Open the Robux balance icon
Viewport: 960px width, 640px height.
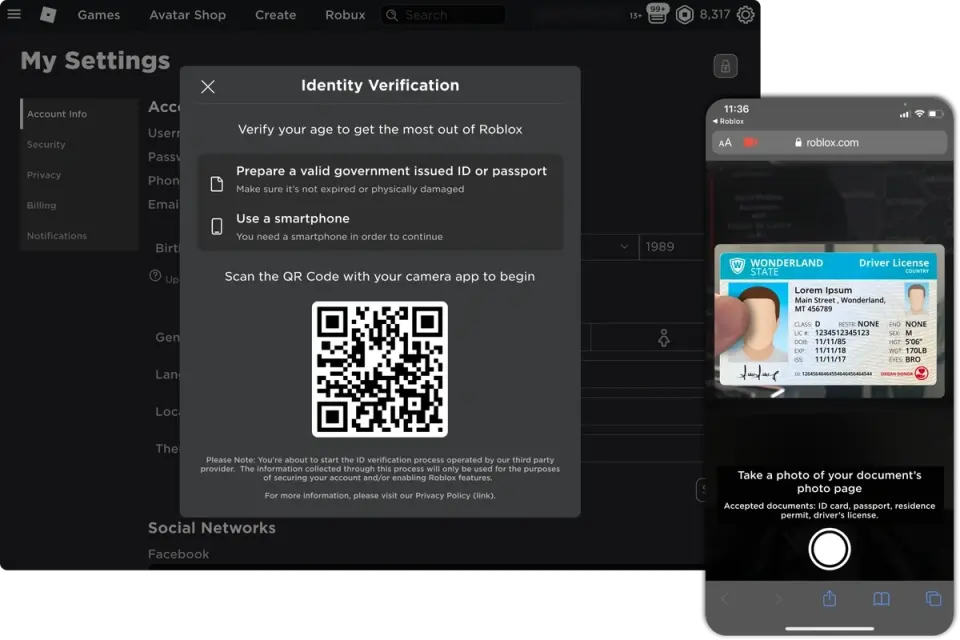(684, 15)
